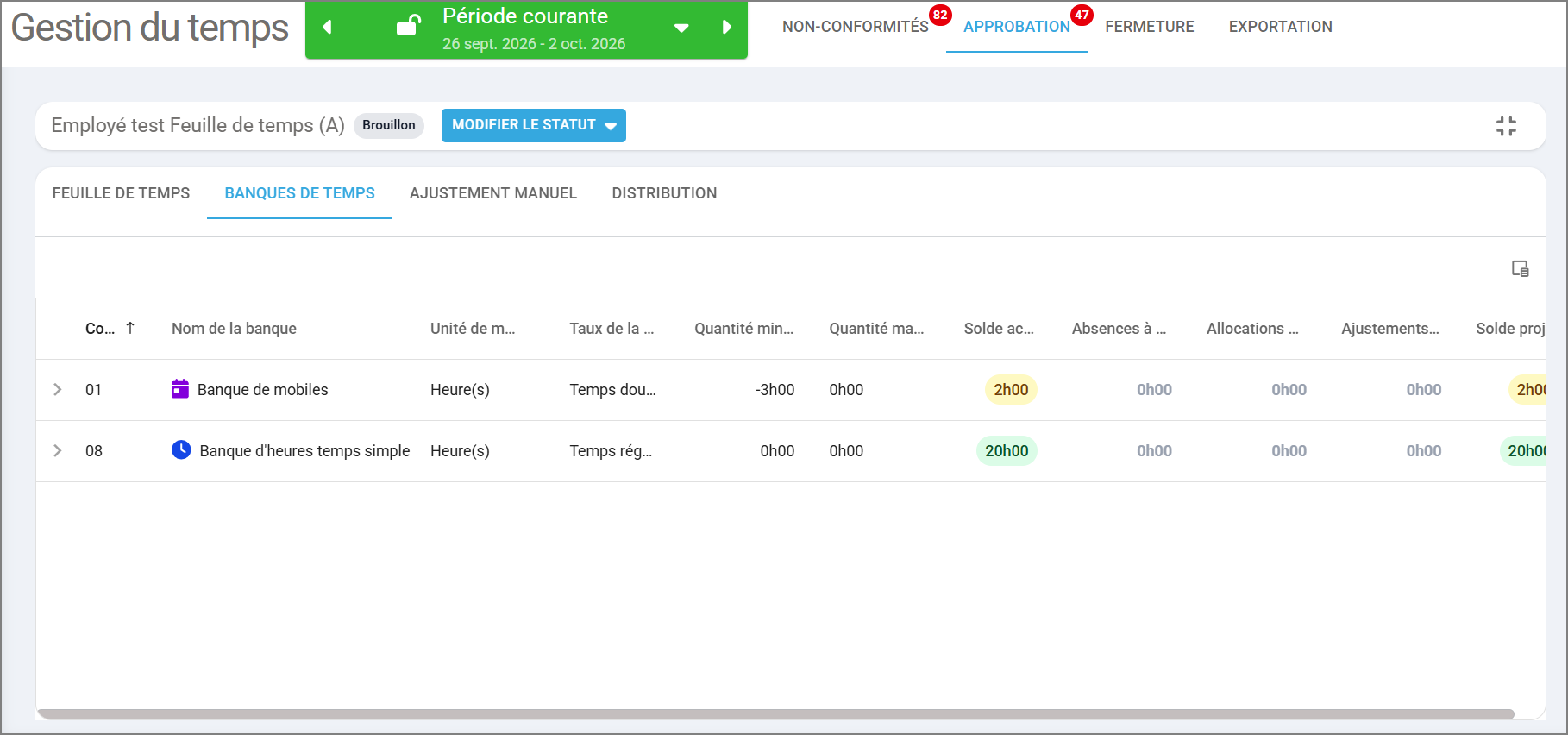The height and width of the screenshot is (735, 1568).
Task: Click the 20h00 balance of Banque d'heures
Action: pyautogui.click(x=1007, y=451)
